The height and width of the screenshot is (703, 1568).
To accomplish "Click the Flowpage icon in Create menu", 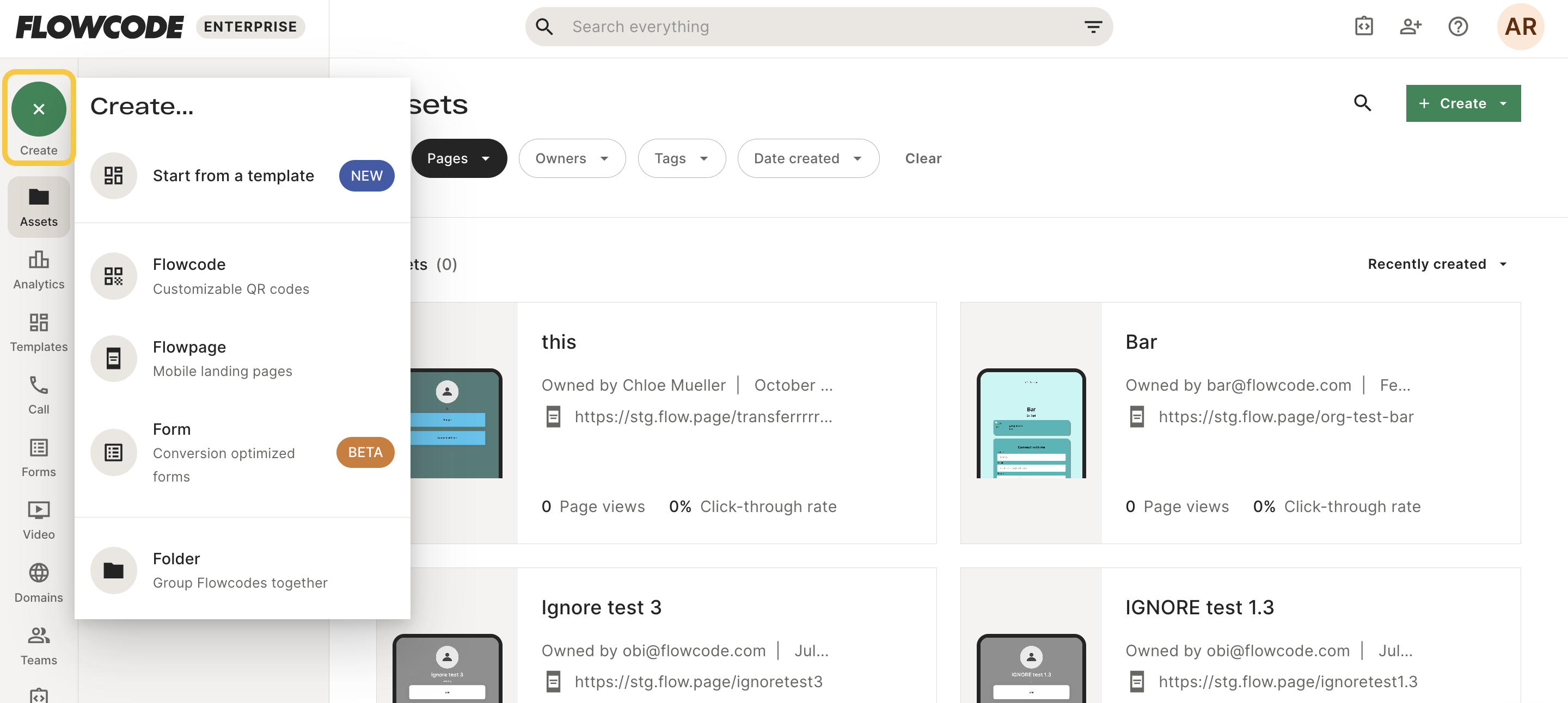I will 113,358.
